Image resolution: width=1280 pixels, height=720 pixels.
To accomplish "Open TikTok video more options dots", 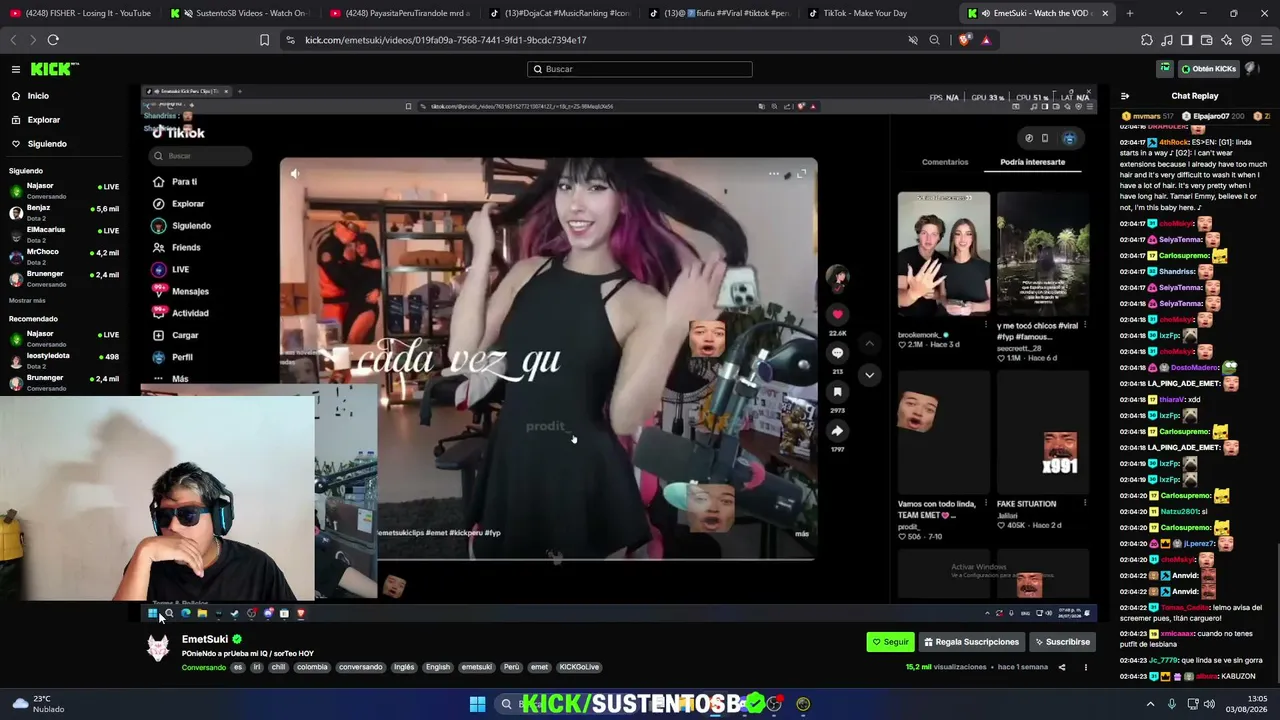I will (773, 174).
